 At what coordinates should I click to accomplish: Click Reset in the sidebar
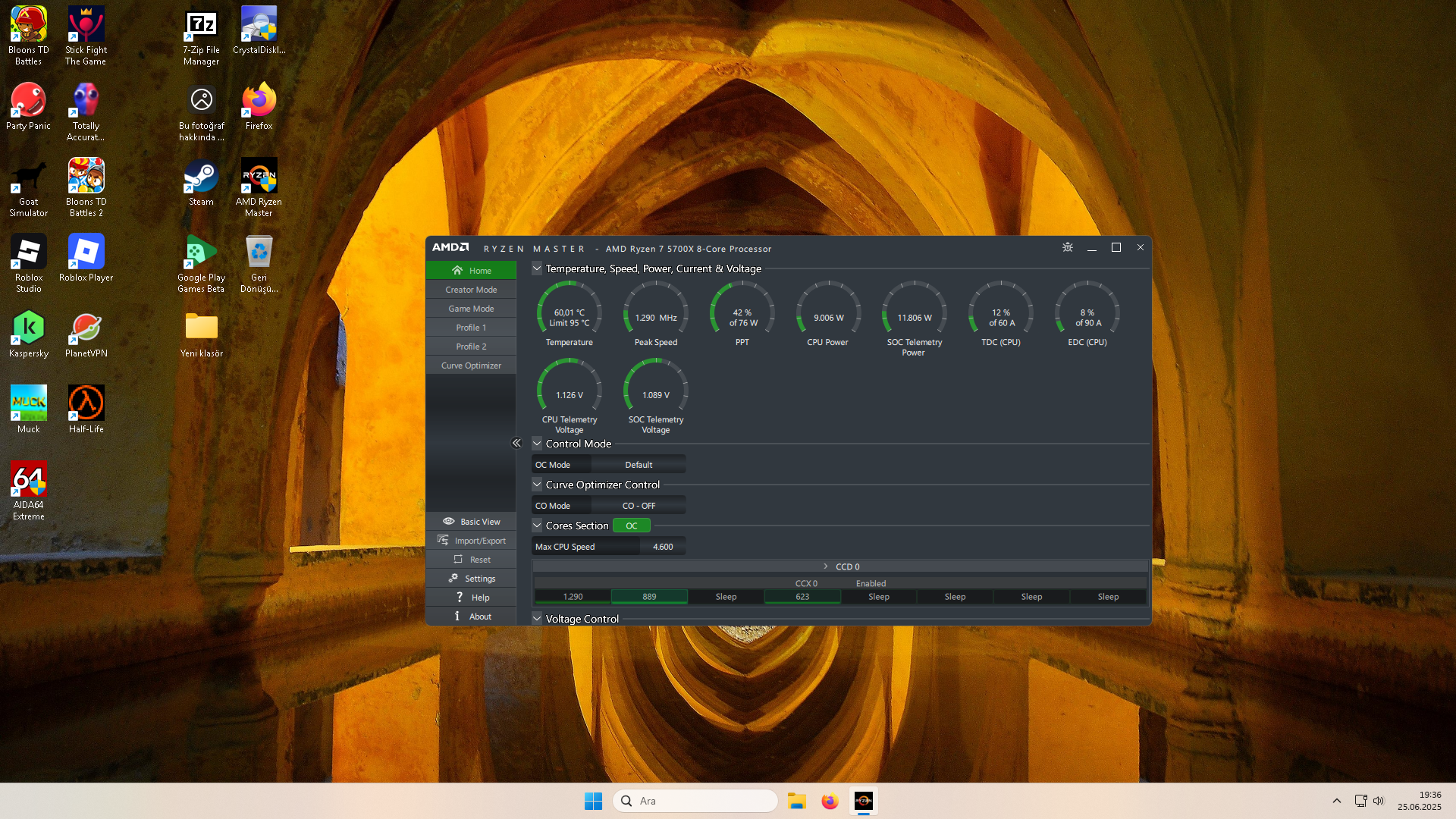tap(471, 560)
